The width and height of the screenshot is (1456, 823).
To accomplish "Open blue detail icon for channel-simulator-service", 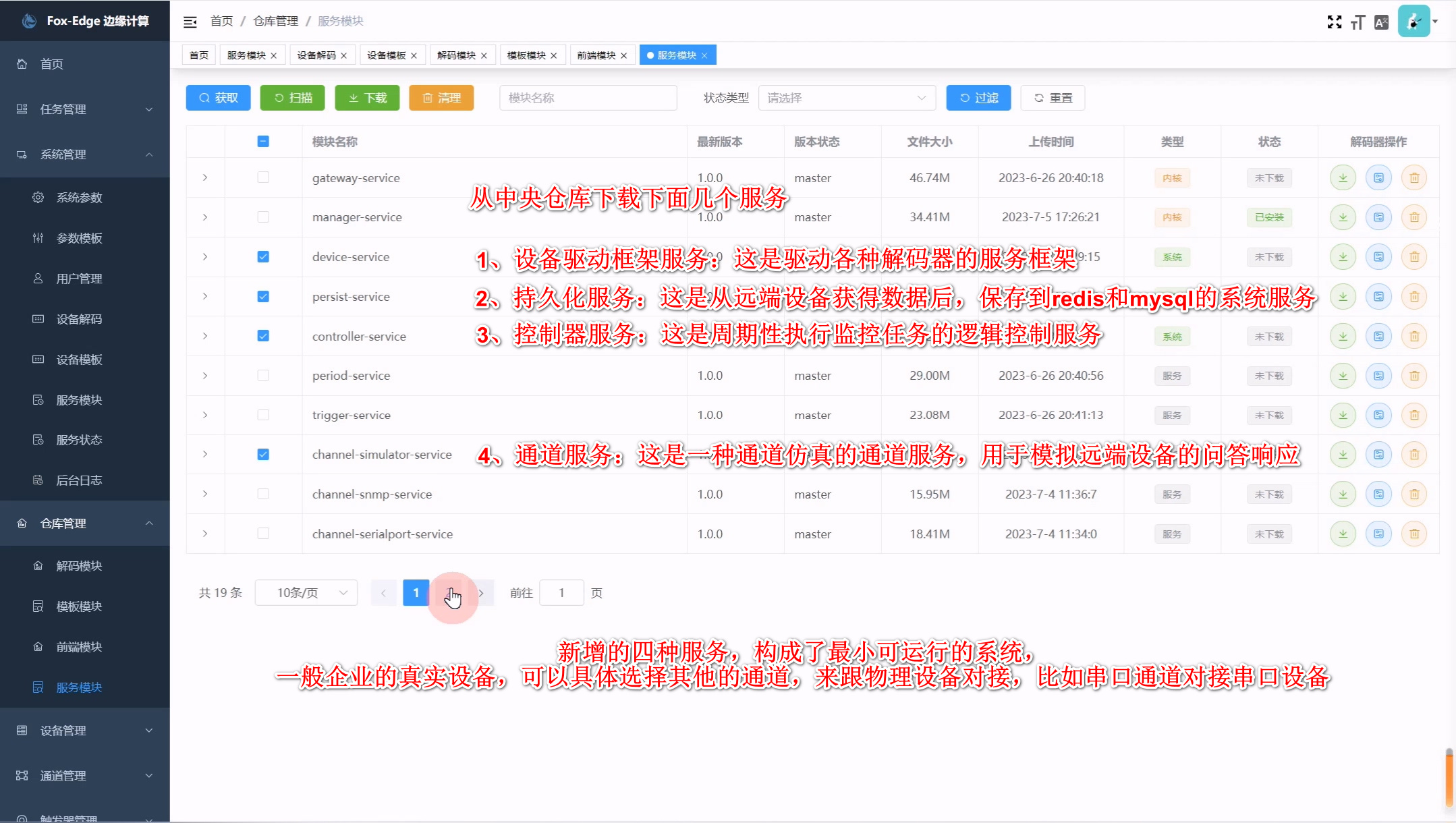I will click(x=1378, y=455).
